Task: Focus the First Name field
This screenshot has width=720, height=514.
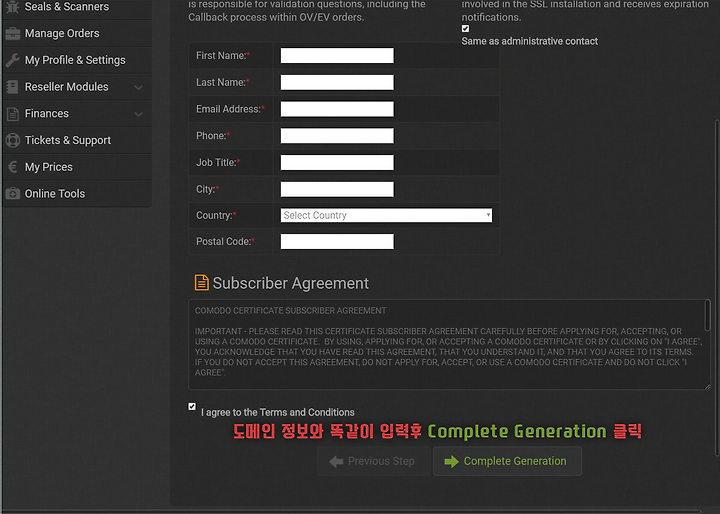Action: pos(337,56)
